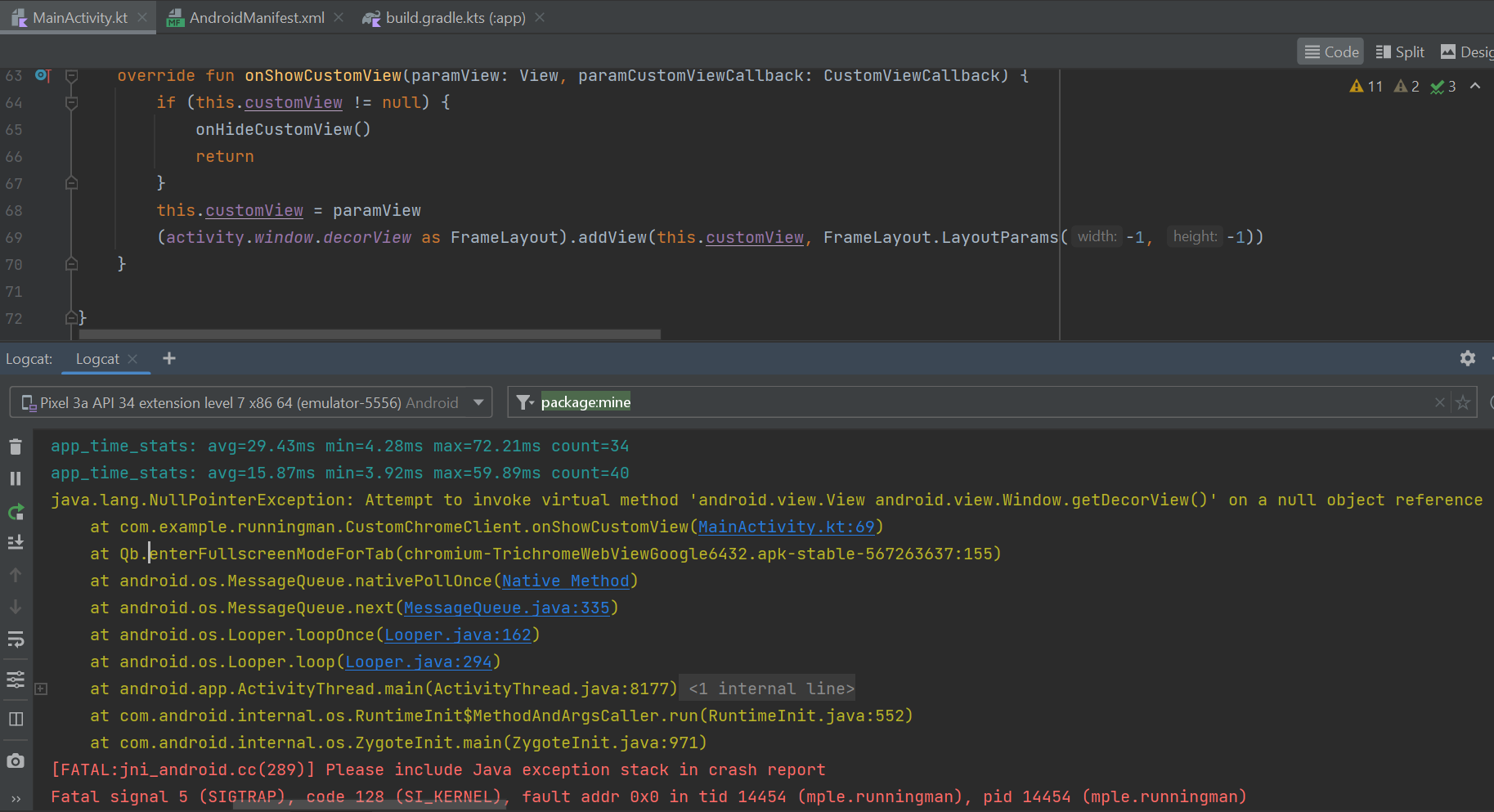1494x812 pixels.
Task: Go to next occurrence down arrow
Action: click(x=16, y=607)
